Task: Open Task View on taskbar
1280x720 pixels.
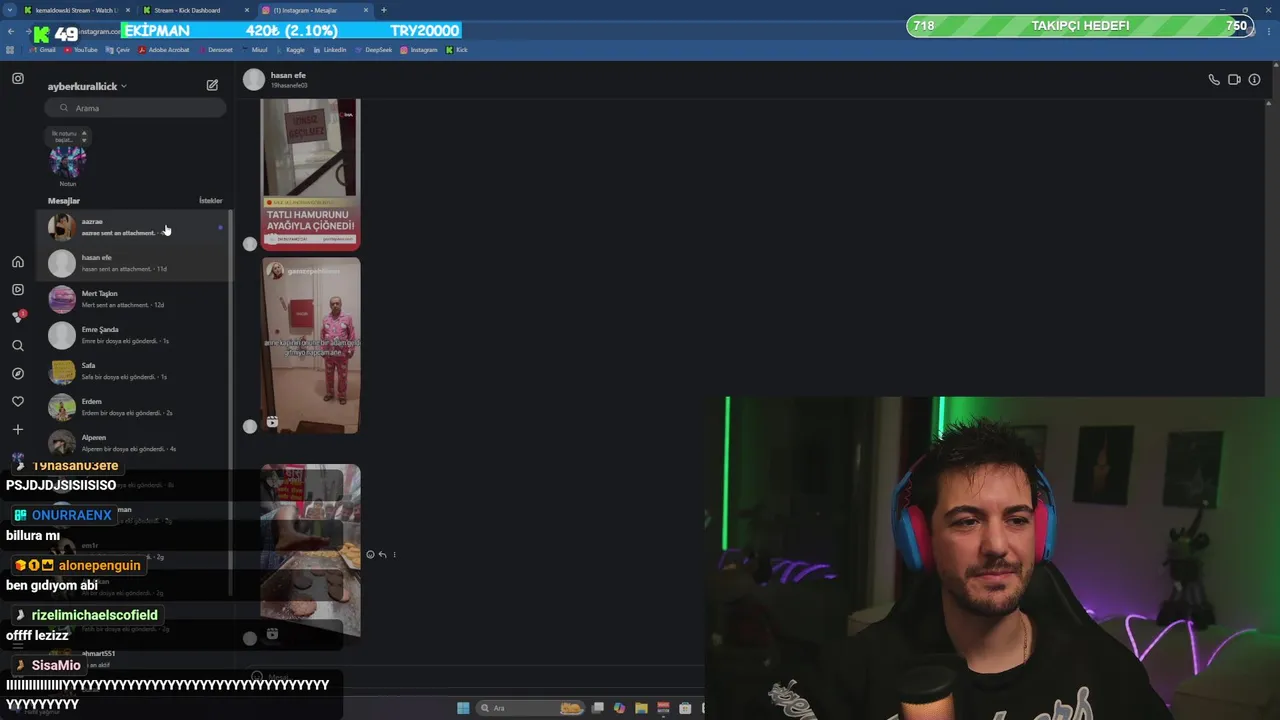Action: tap(597, 708)
